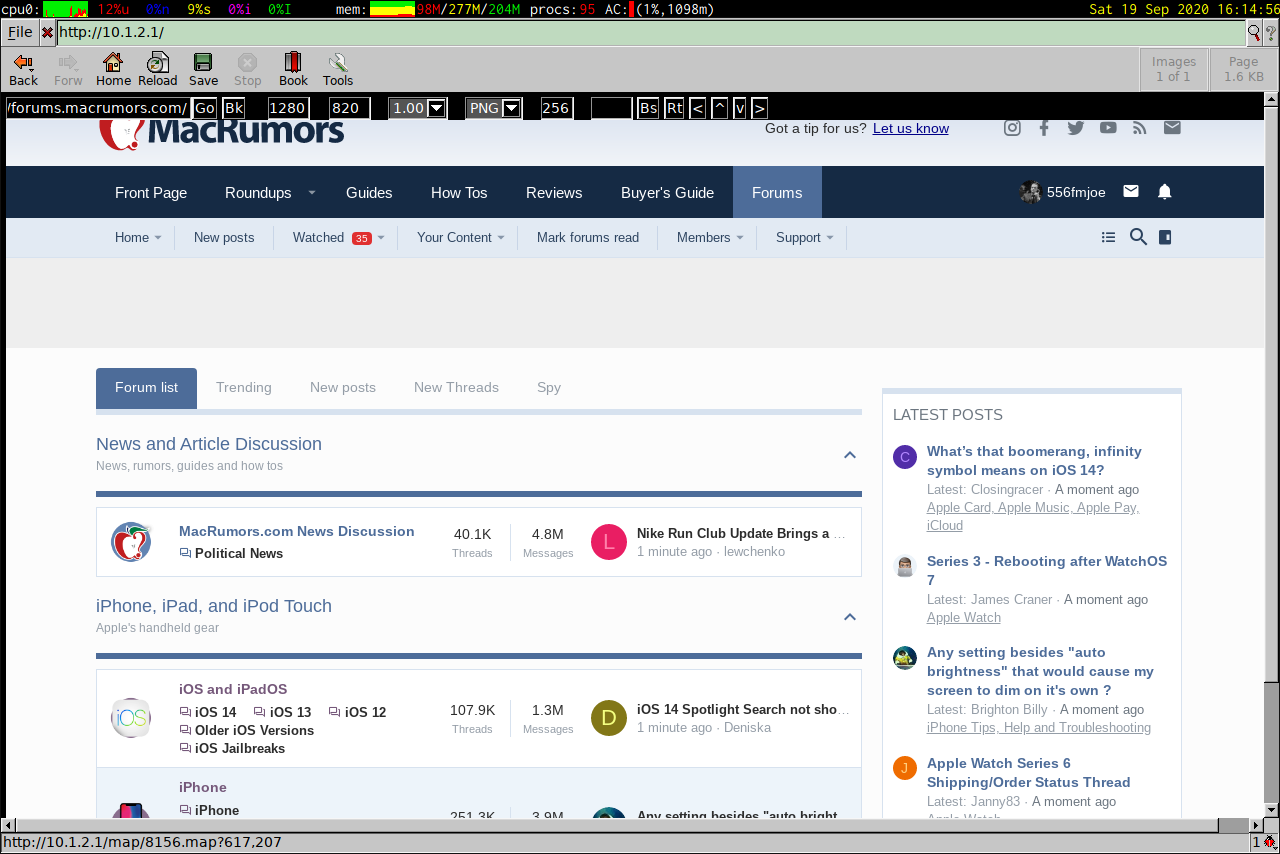The height and width of the screenshot is (854, 1280).
Task: Open MacRumors YouTube icon
Action: 1108,127
